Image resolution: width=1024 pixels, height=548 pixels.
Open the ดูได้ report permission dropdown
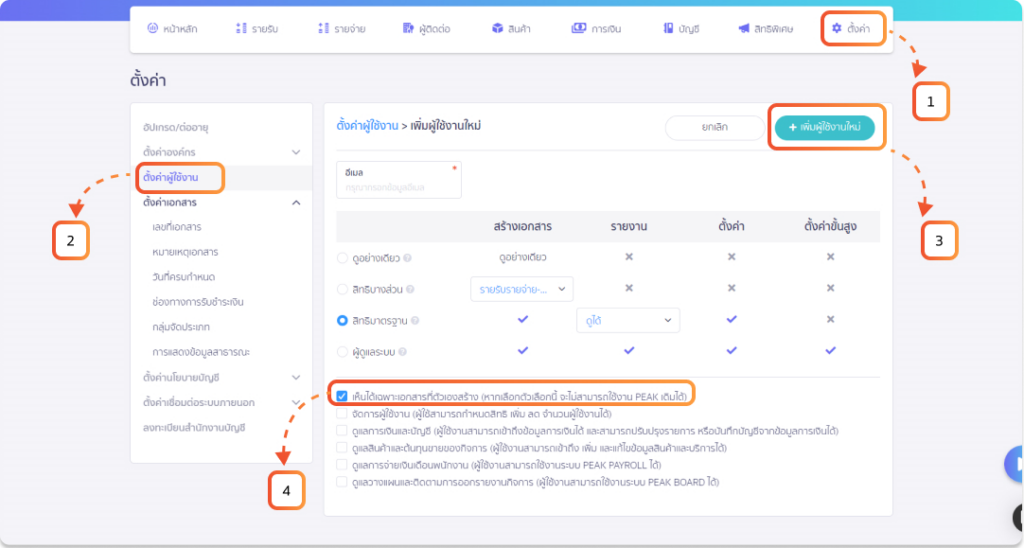(627, 320)
